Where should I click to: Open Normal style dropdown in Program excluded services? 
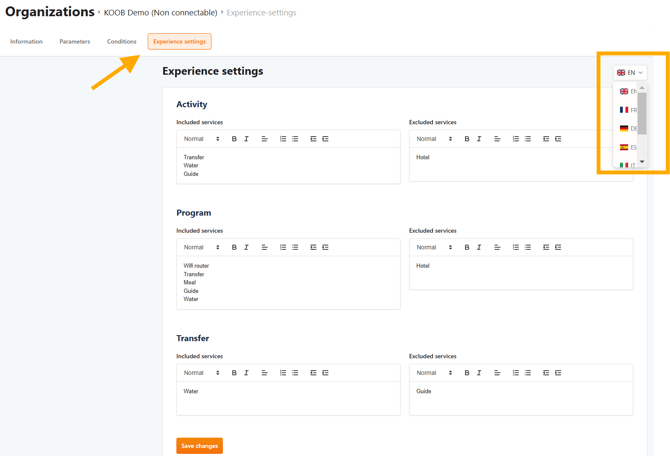point(434,247)
